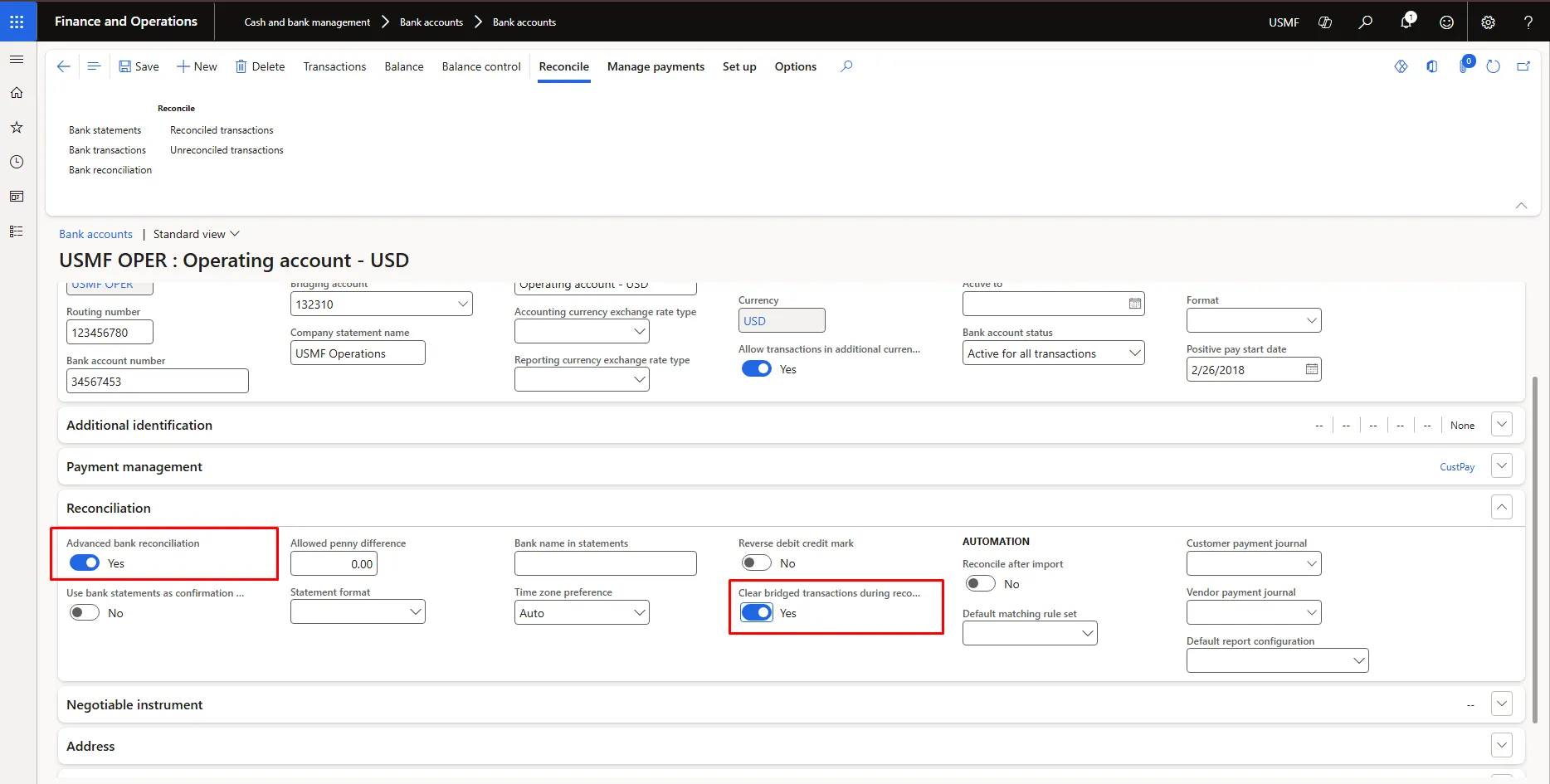This screenshot has height=784, width=1550.
Task: Open the Manage payments tab
Action: pyautogui.click(x=656, y=66)
